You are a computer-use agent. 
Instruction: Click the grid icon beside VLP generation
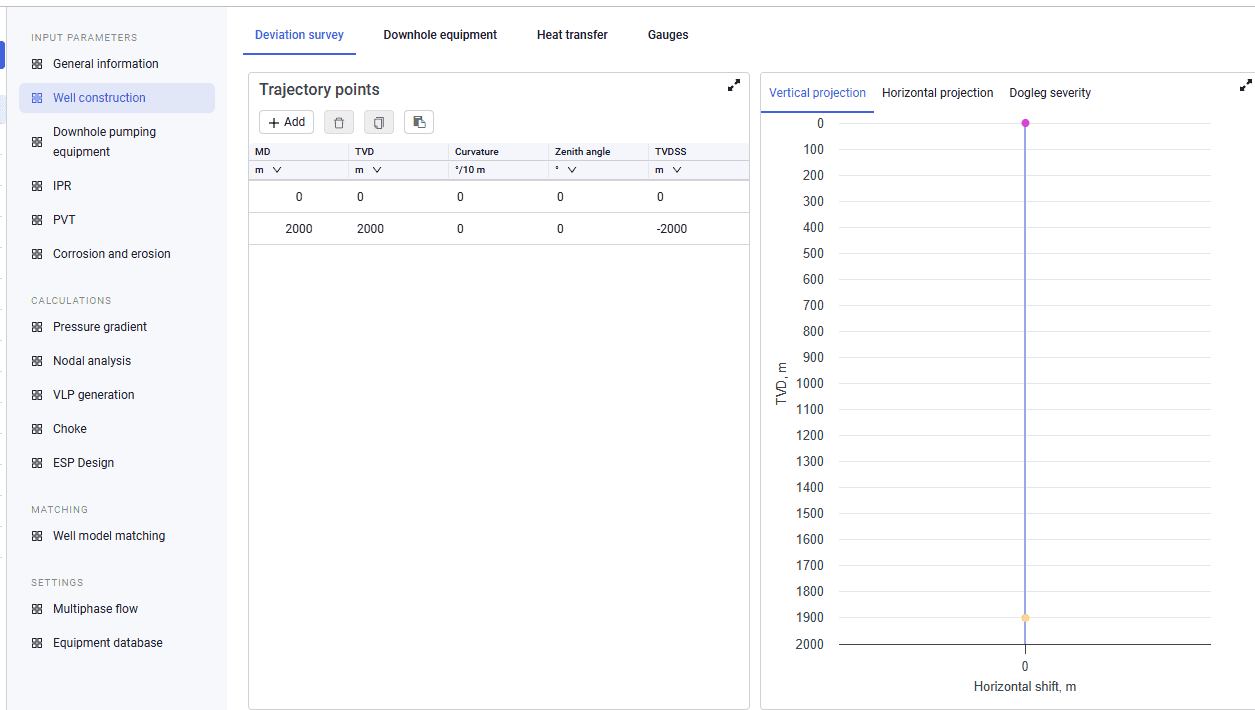tap(37, 395)
